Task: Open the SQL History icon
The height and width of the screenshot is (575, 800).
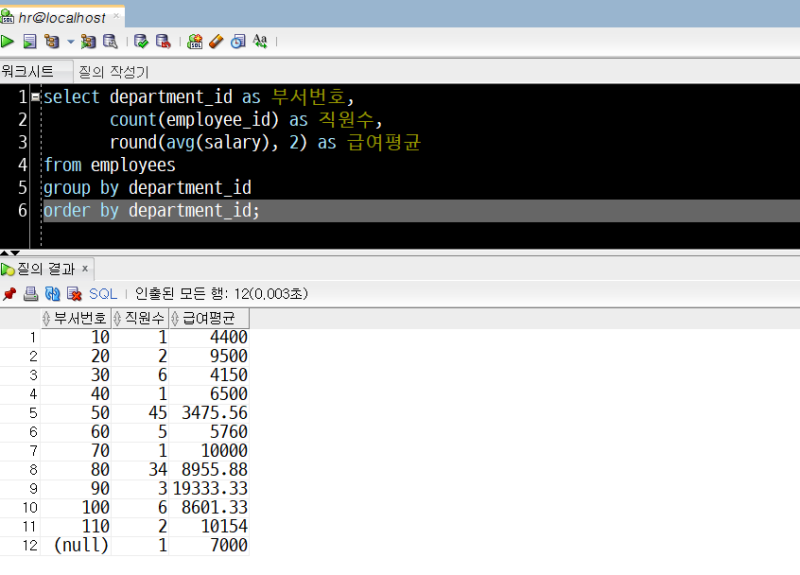Action: pyautogui.click(x=238, y=41)
